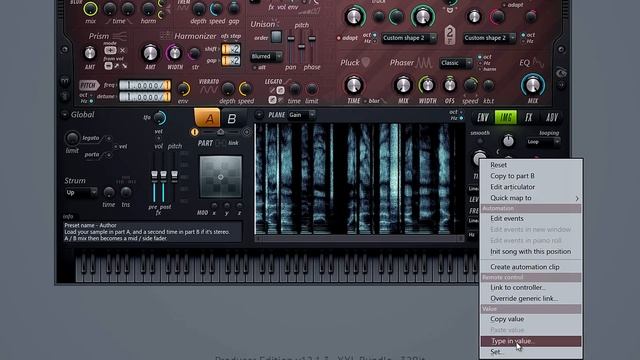Viewport: 640px width, 360px height.
Task: Click the Legato time knob
Action: click(294, 89)
